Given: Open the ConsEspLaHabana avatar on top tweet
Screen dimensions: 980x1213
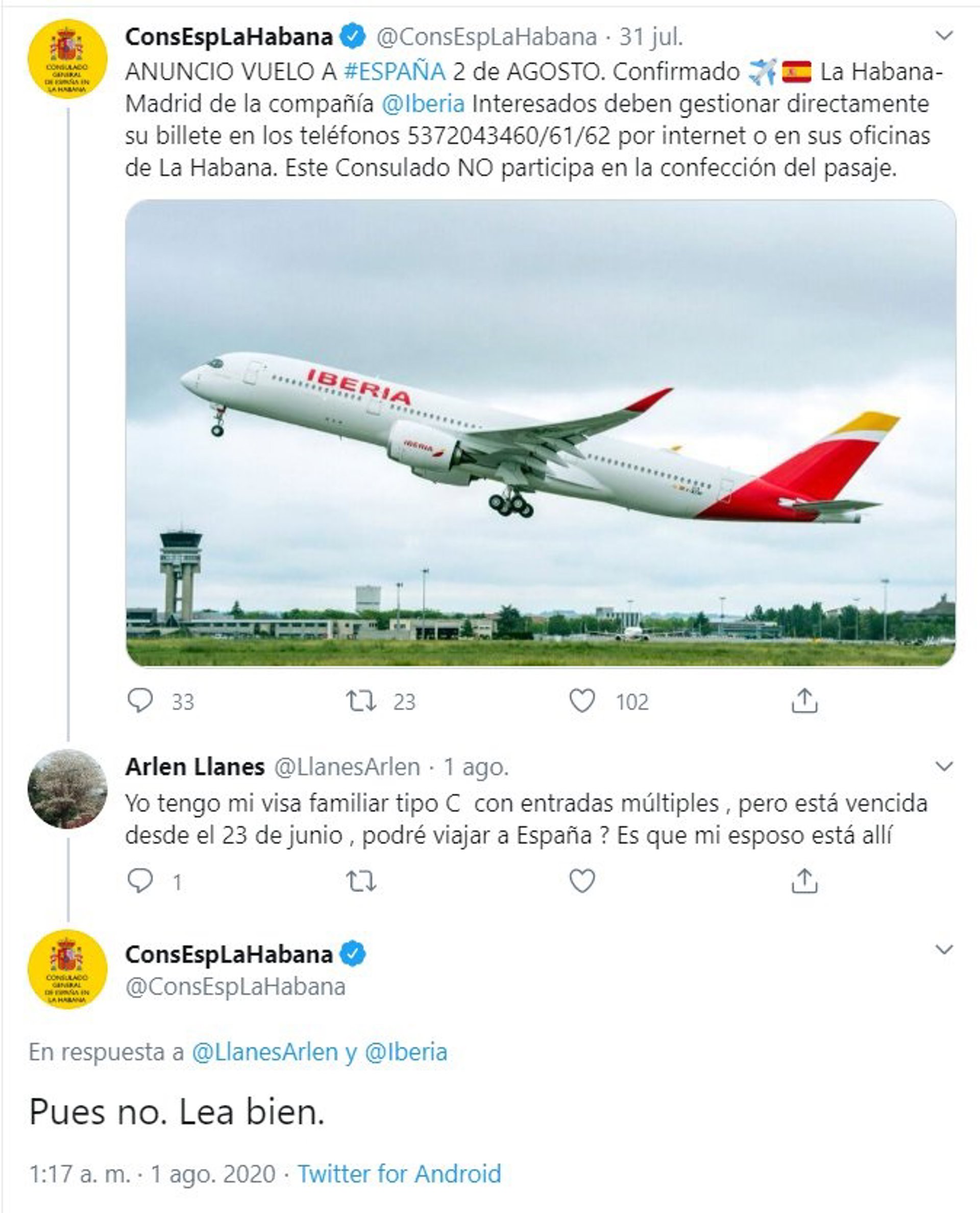Looking at the screenshot, I should (x=67, y=59).
